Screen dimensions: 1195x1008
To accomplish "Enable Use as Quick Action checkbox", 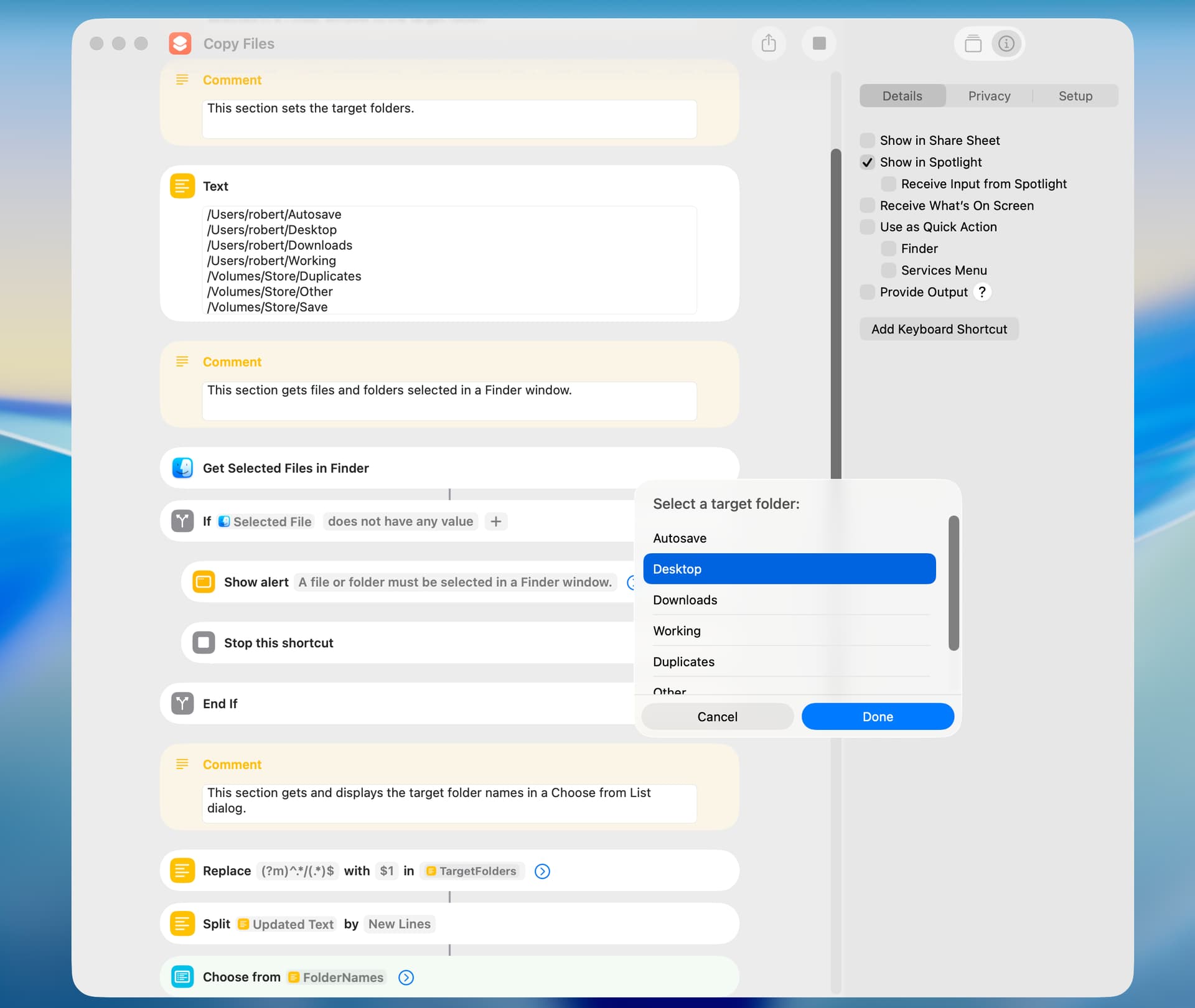I will (867, 227).
